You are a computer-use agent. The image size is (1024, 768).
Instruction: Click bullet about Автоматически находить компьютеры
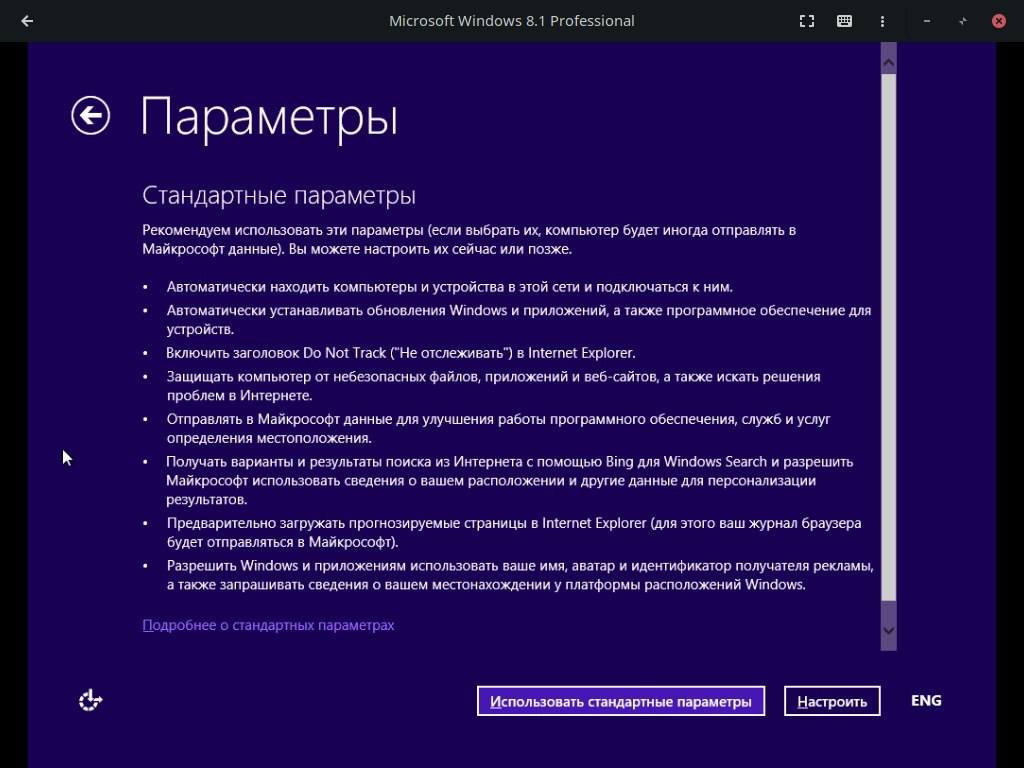pos(449,287)
